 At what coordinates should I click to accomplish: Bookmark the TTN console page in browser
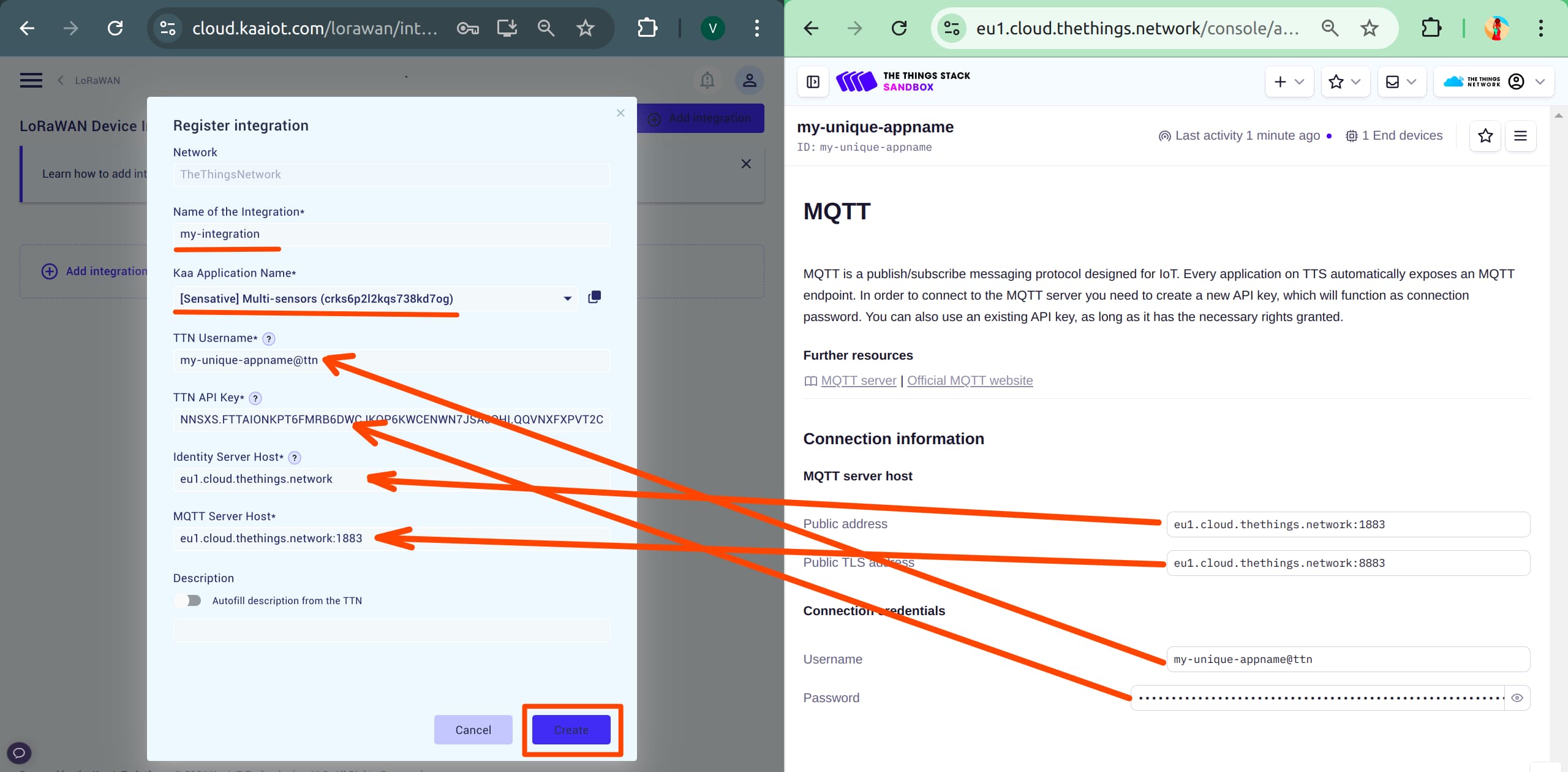(1370, 28)
